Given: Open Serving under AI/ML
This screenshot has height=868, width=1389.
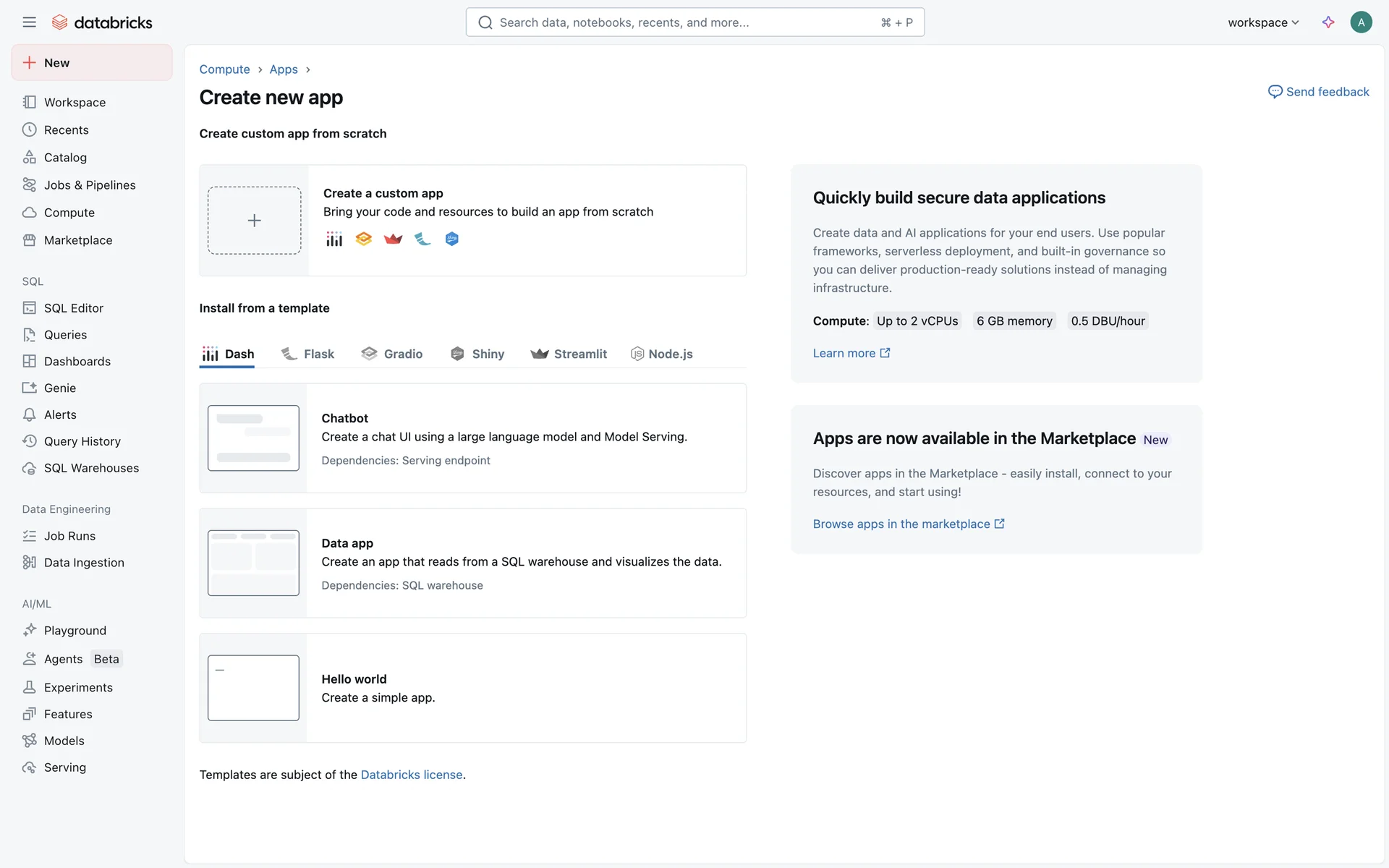Looking at the screenshot, I should click(64, 767).
